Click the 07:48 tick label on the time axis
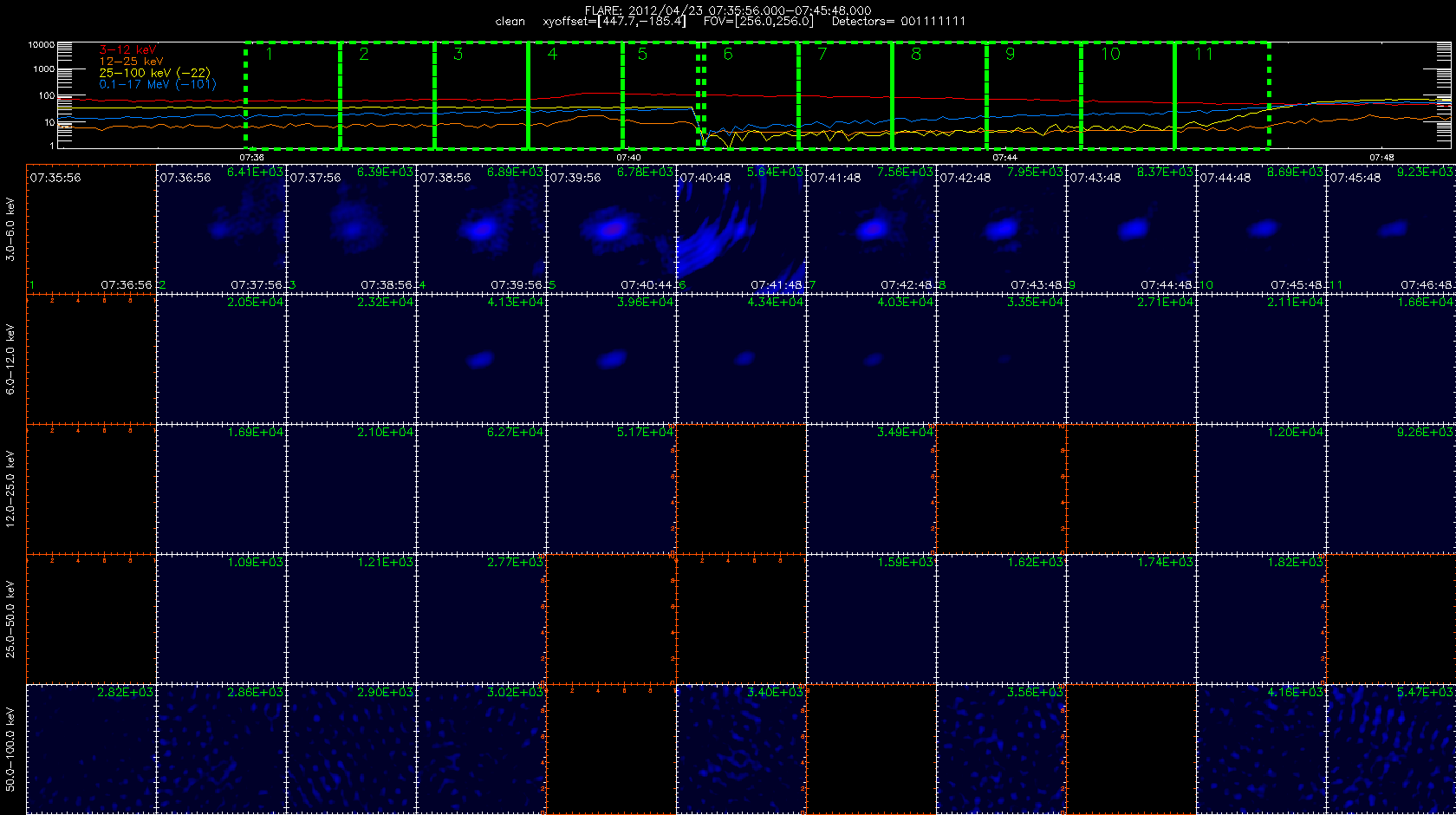Viewport: 1456px width, 815px height. coord(1381,158)
